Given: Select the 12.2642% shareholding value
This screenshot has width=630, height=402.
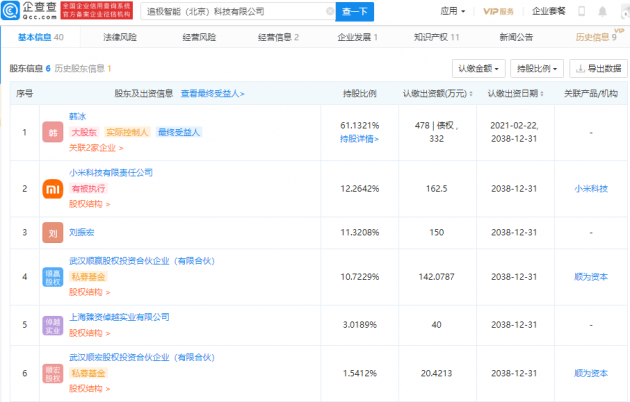Looking at the screenshot, I should (x=360, y=189).
